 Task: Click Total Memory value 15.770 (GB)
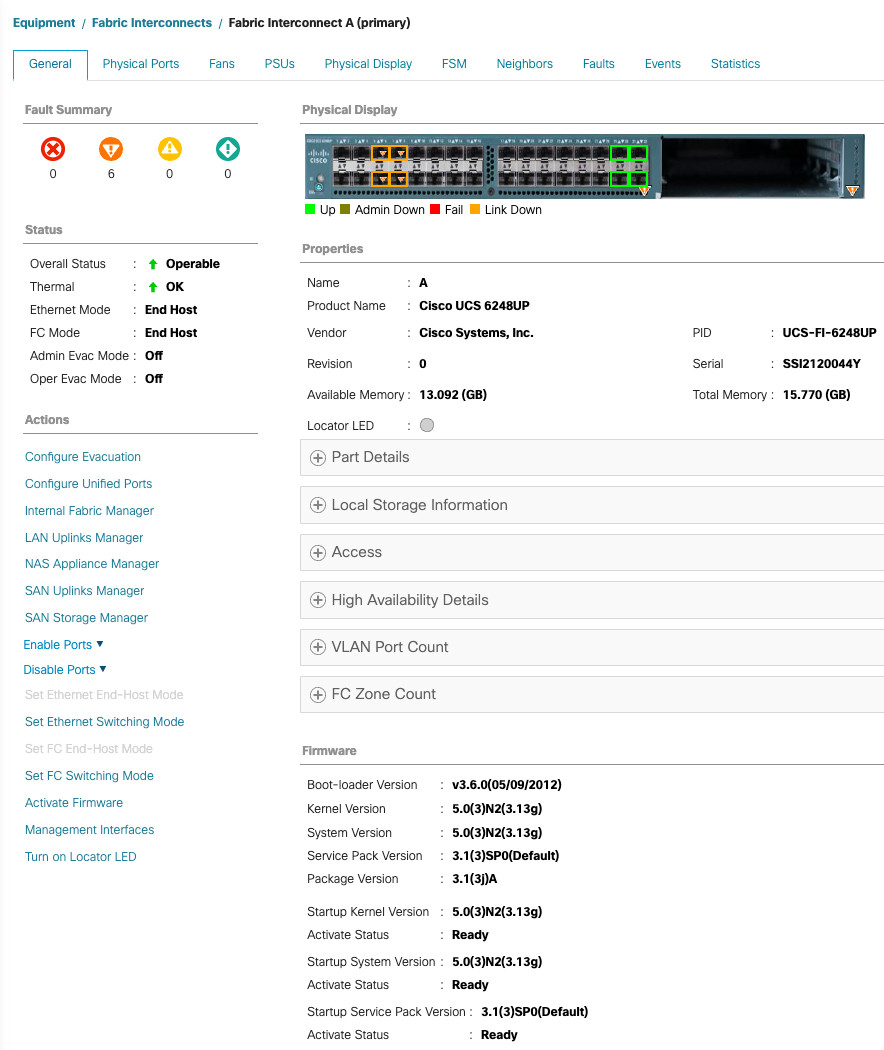click(x=816, y=394)
